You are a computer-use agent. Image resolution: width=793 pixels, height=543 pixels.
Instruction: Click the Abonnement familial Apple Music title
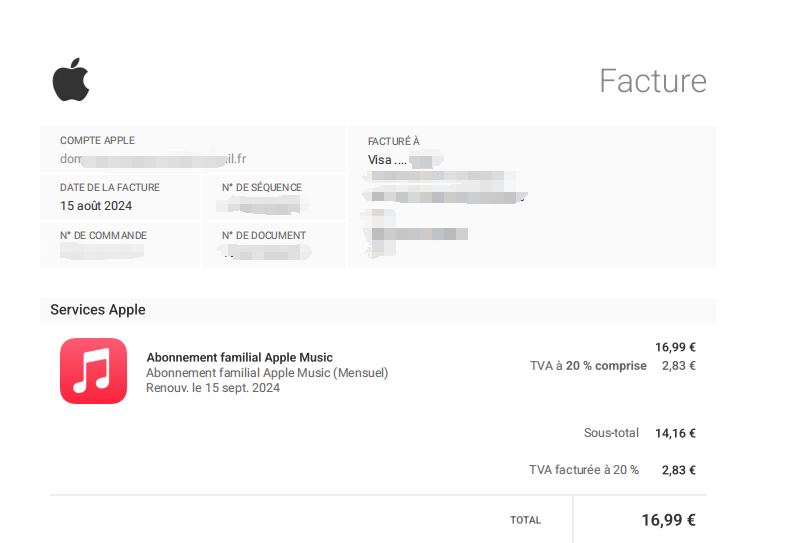tap(239, 357)
